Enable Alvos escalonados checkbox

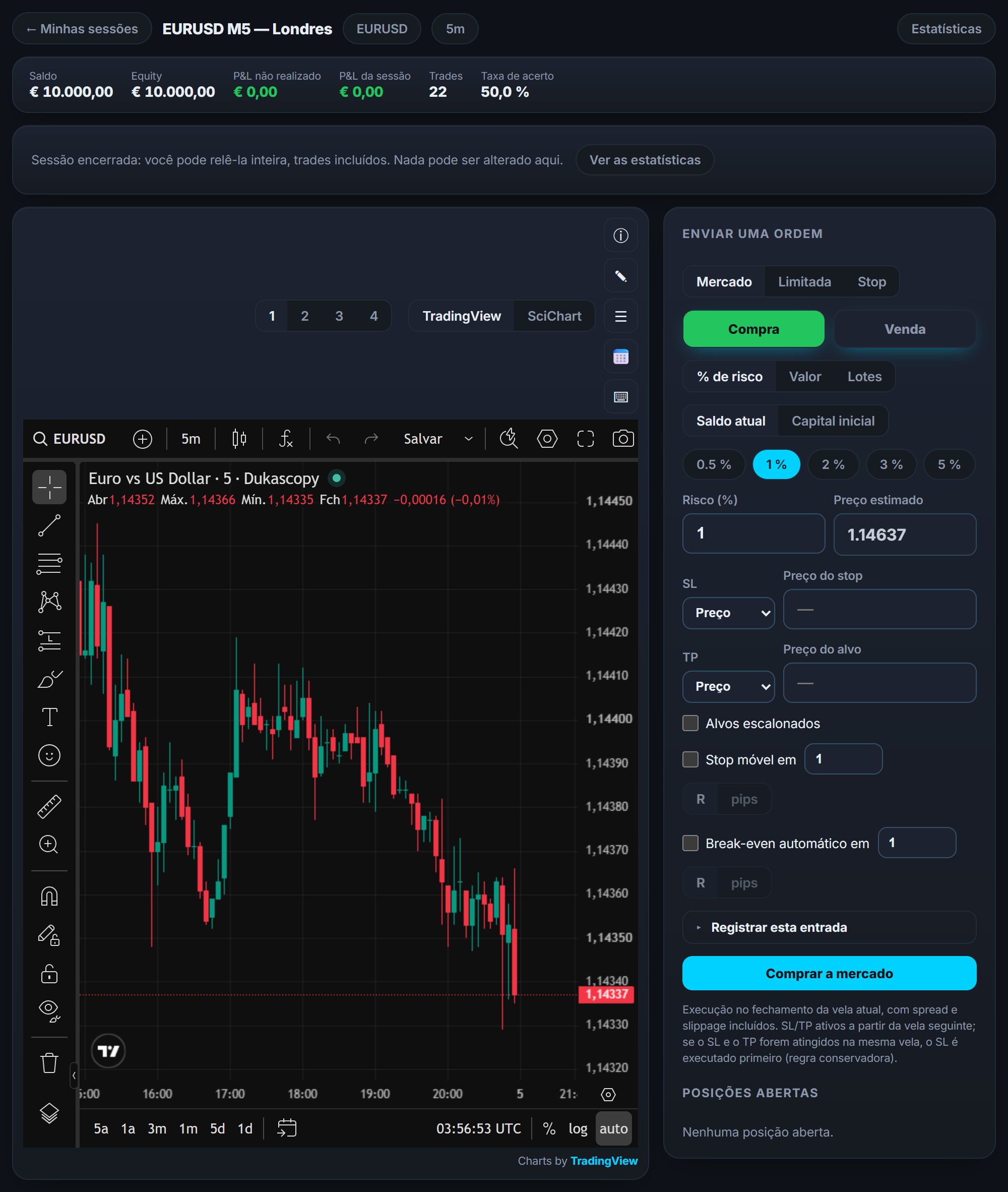(x=690, y=723)
